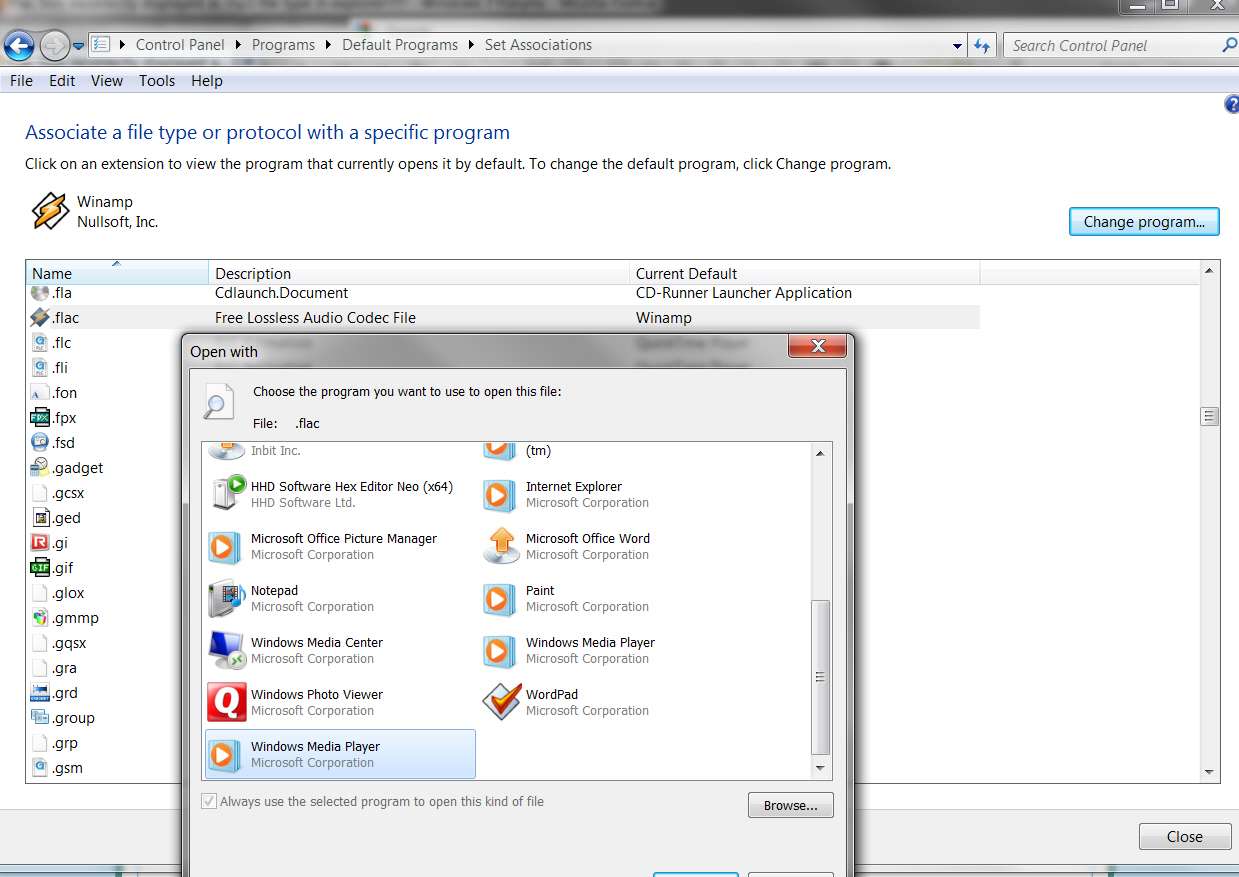This screenshot has width=1239, height=877.
Task: Click the .flac file type icon
Action: [x=40, y=318]
